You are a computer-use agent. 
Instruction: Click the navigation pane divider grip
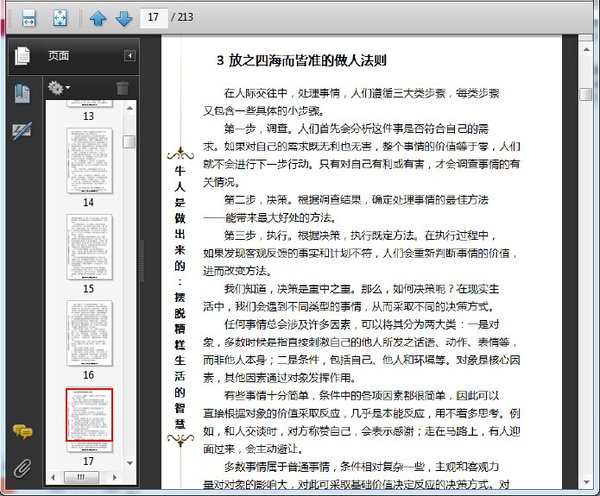pos(142,261)
